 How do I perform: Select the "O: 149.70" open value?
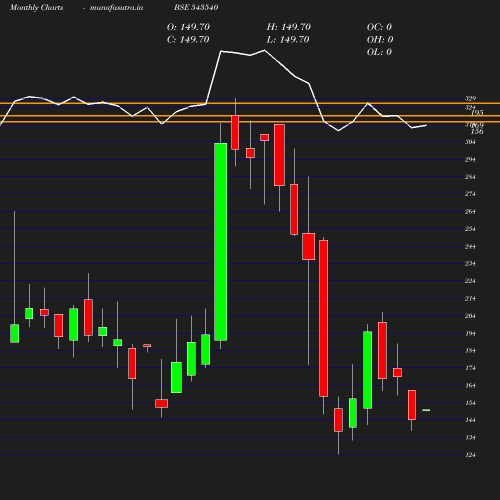188,27
